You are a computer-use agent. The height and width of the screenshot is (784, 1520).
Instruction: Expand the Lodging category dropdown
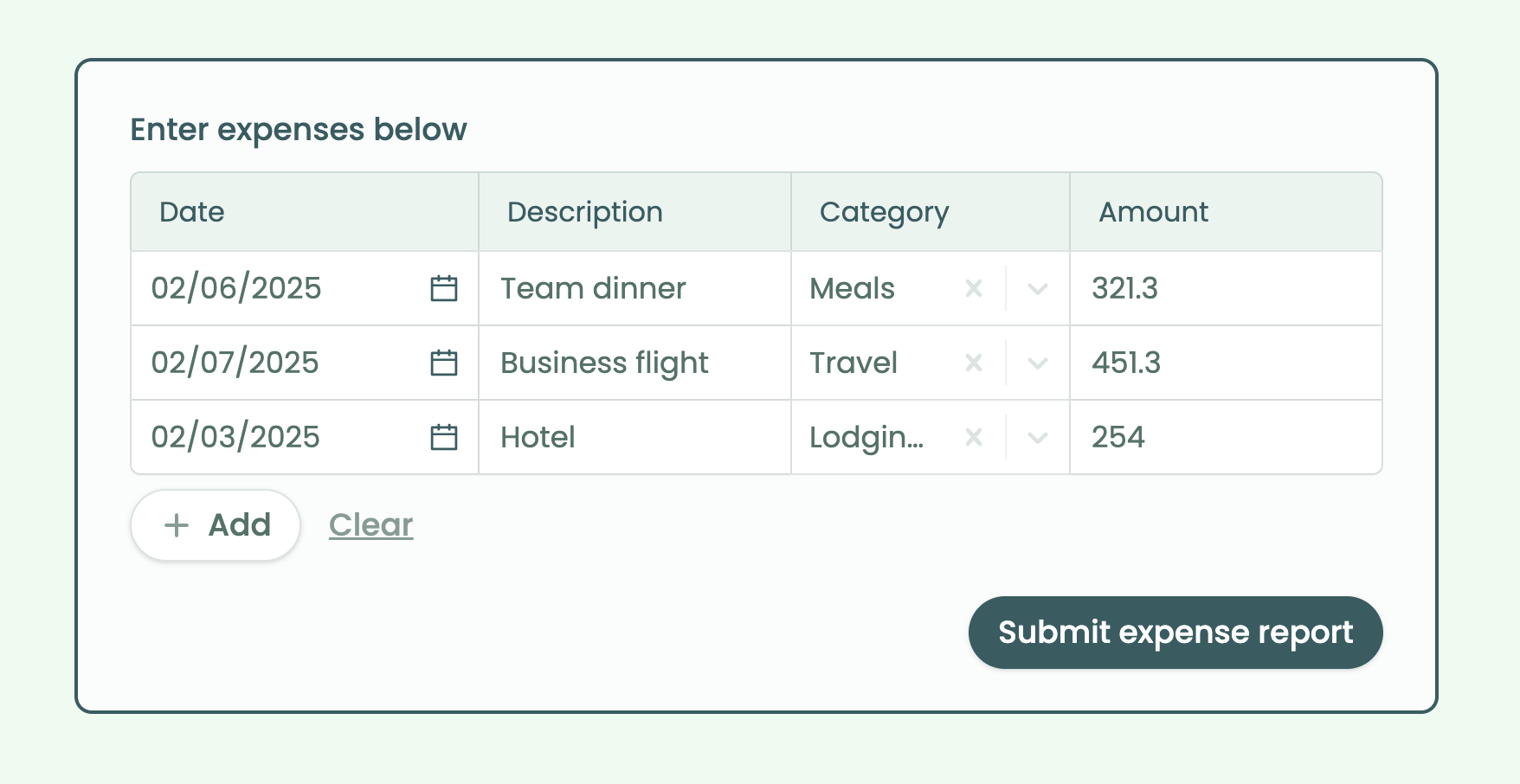click(1038, 437)
